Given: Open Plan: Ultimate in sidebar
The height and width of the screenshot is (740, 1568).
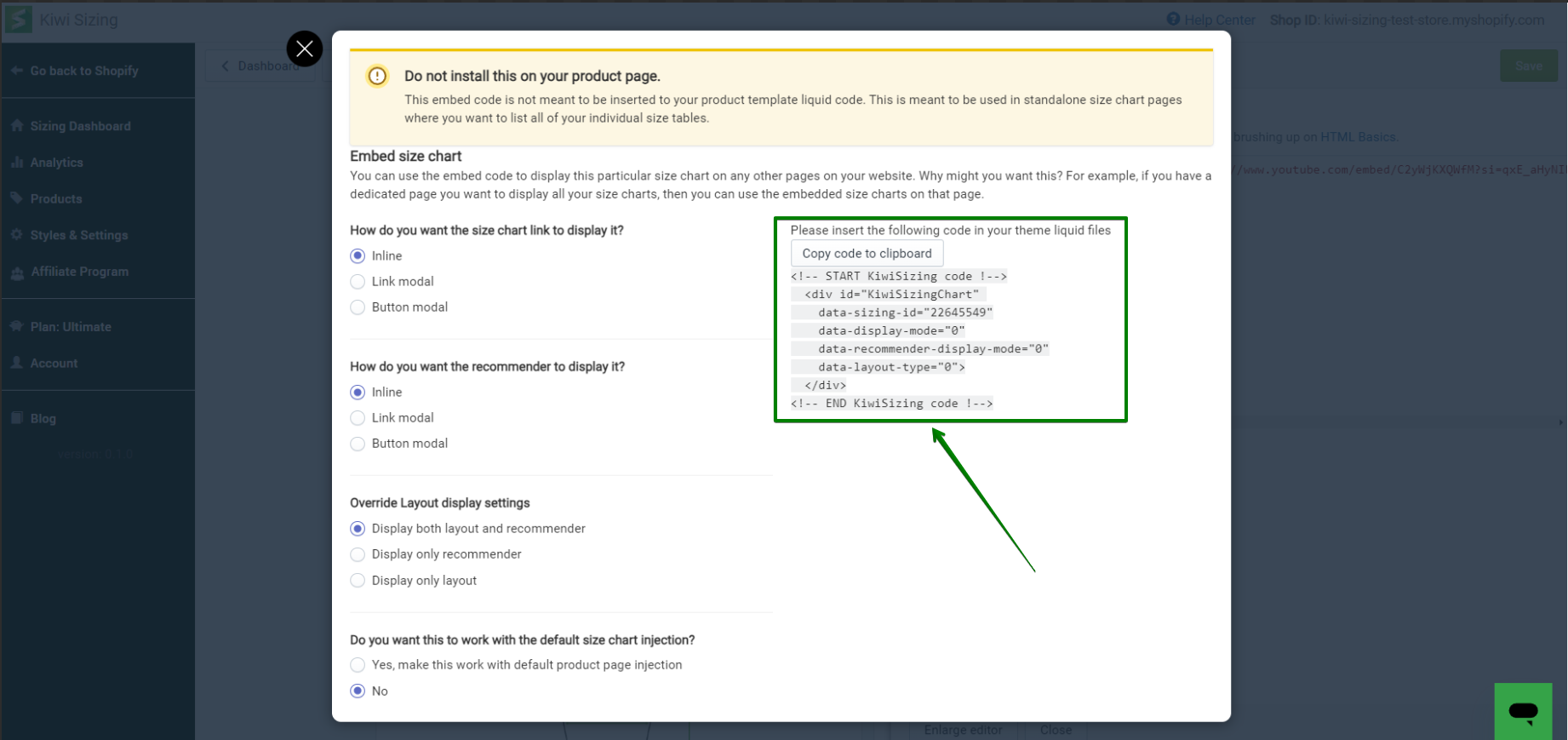Looking at the screenshot, I should click(x=71, y=327).
